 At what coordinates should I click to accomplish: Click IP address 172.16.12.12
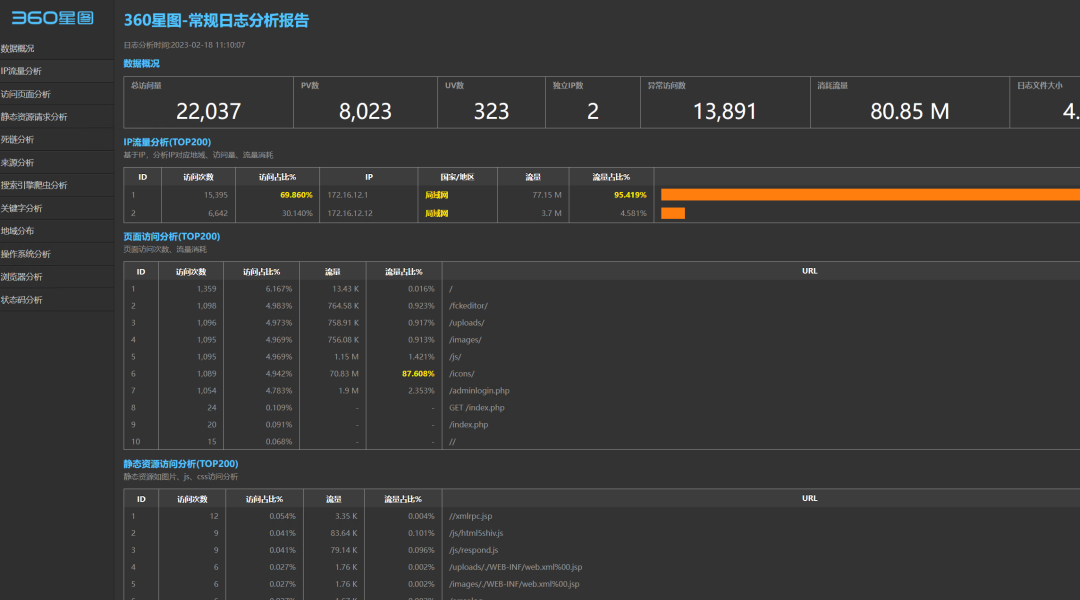coord(350,213)
